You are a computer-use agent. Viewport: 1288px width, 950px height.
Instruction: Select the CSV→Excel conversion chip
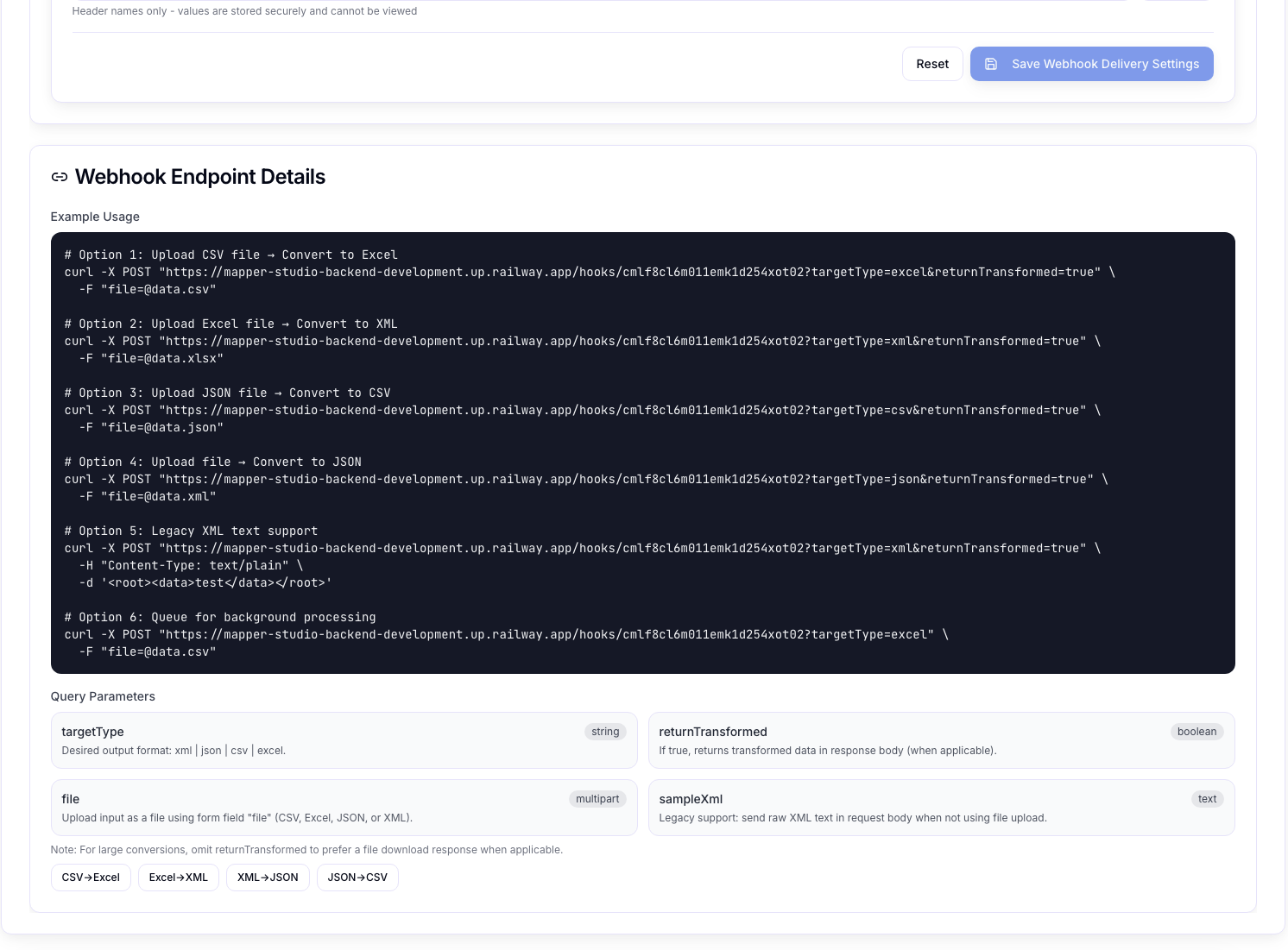coord(91,877)
